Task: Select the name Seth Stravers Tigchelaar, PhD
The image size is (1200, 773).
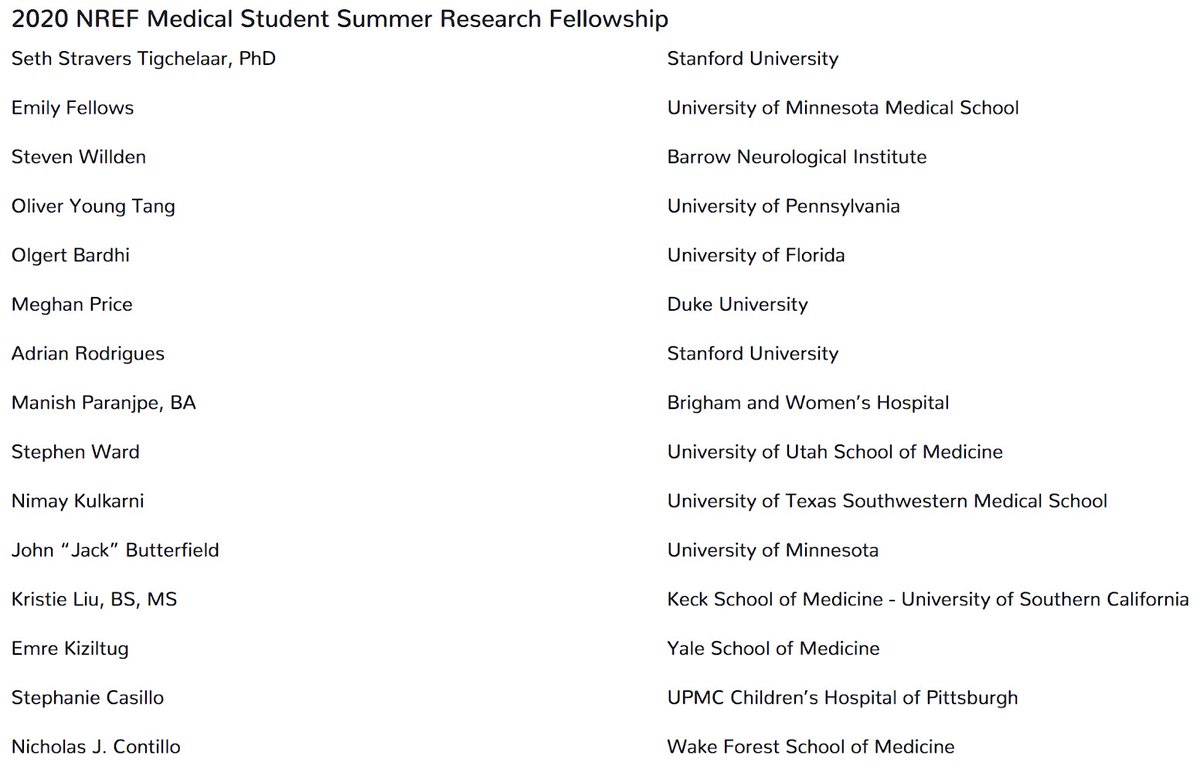Action: 143,59
